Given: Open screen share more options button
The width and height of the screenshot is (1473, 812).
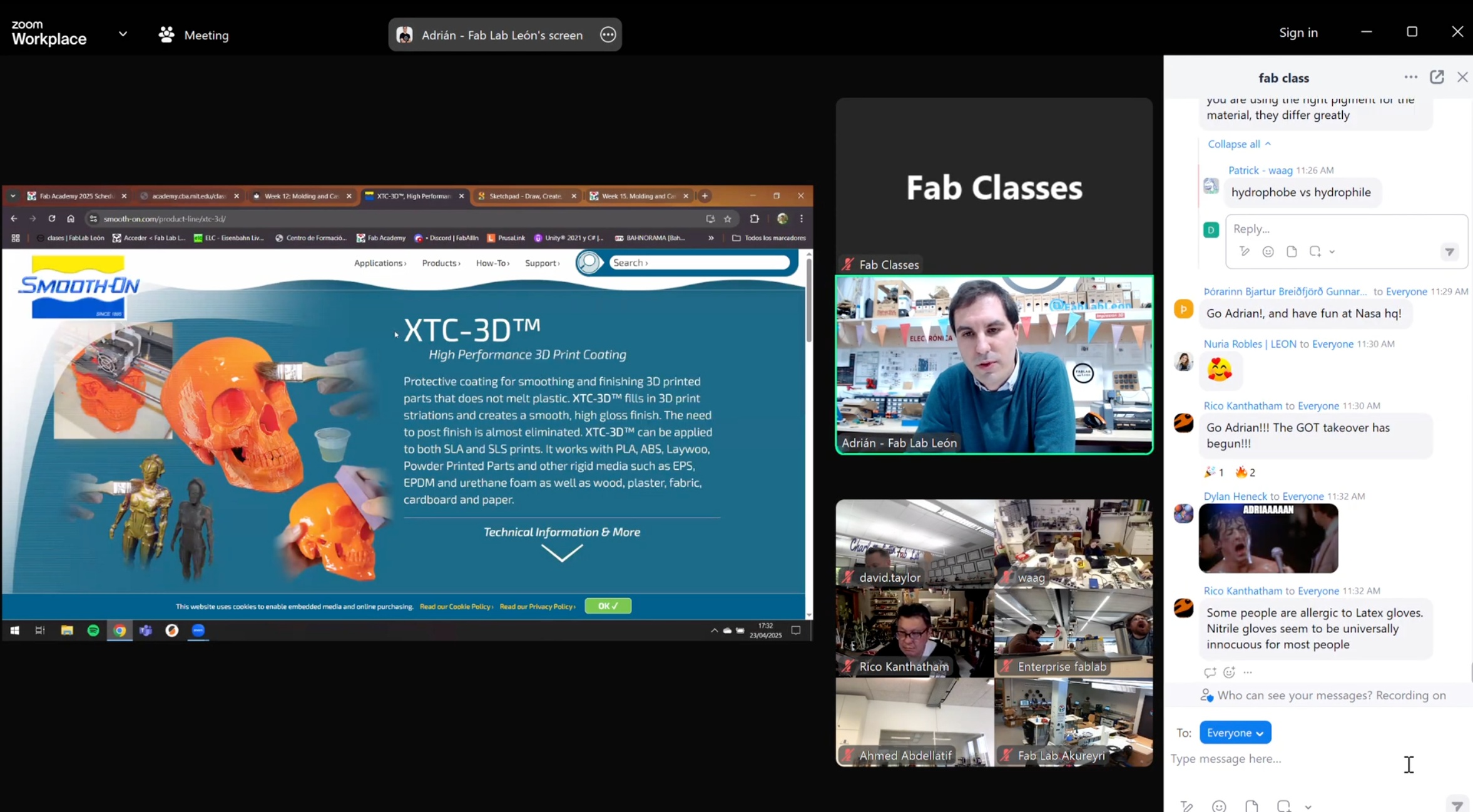Looking at the screenshot, I should 608,34.
